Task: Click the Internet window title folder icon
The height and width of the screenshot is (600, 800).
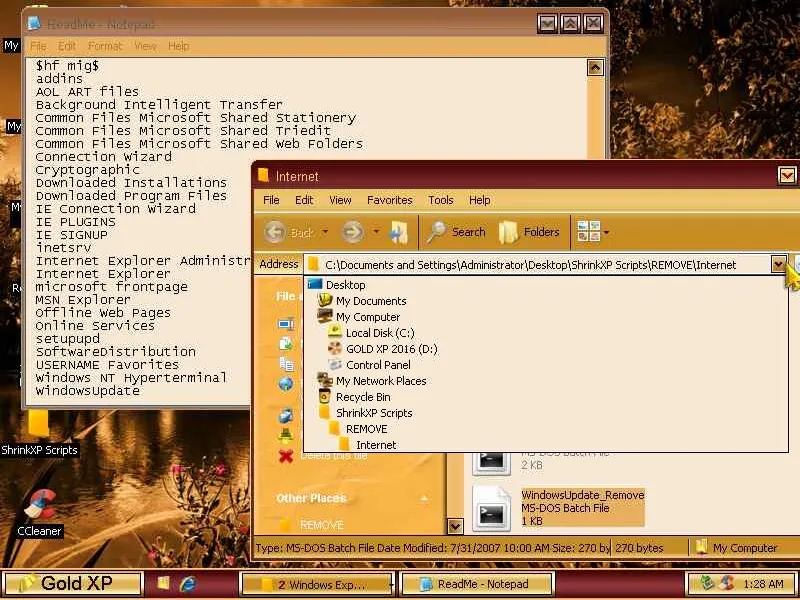Action: click(263, 175)
